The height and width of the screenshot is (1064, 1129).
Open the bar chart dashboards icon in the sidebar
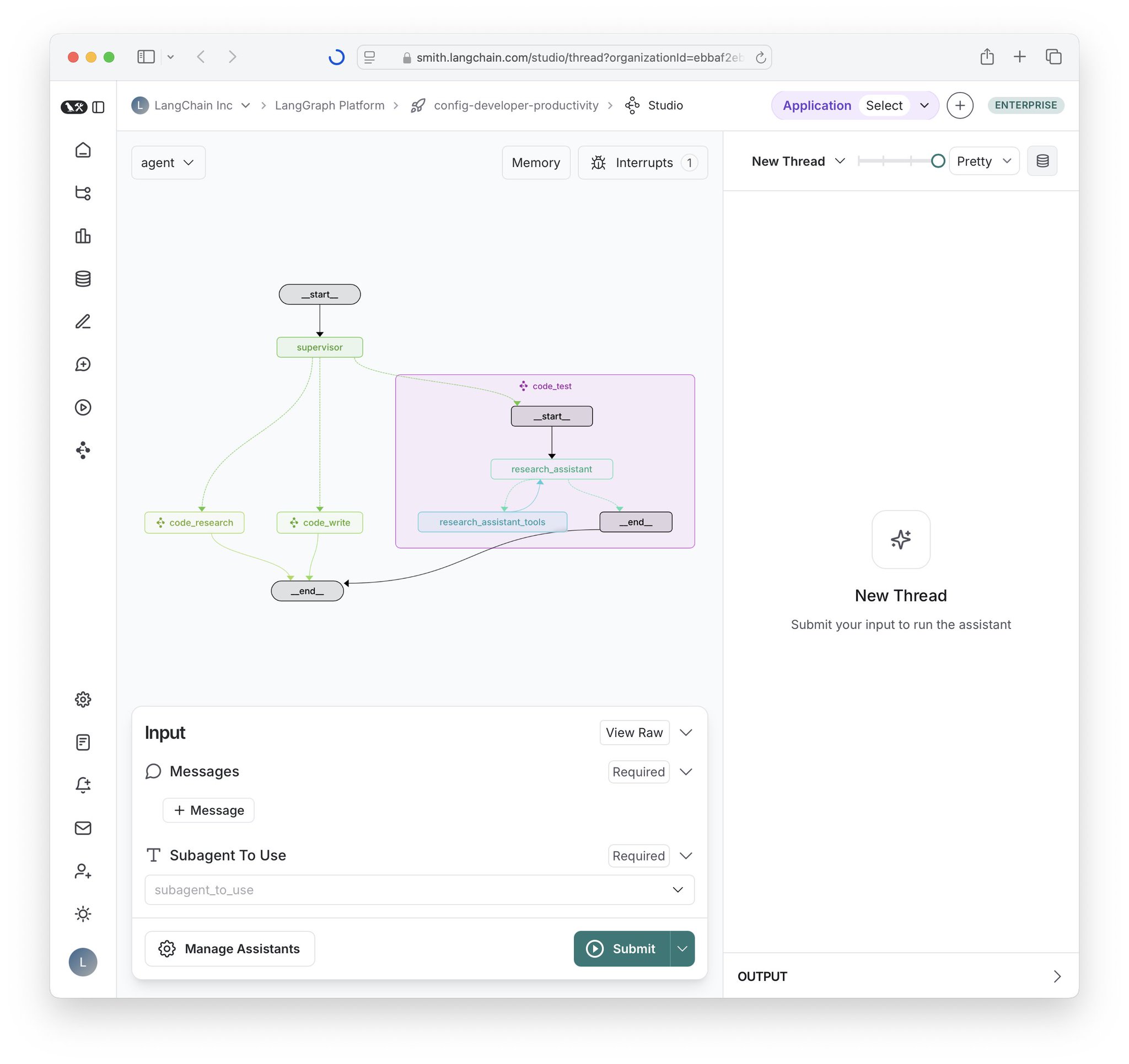click(83, 236)
